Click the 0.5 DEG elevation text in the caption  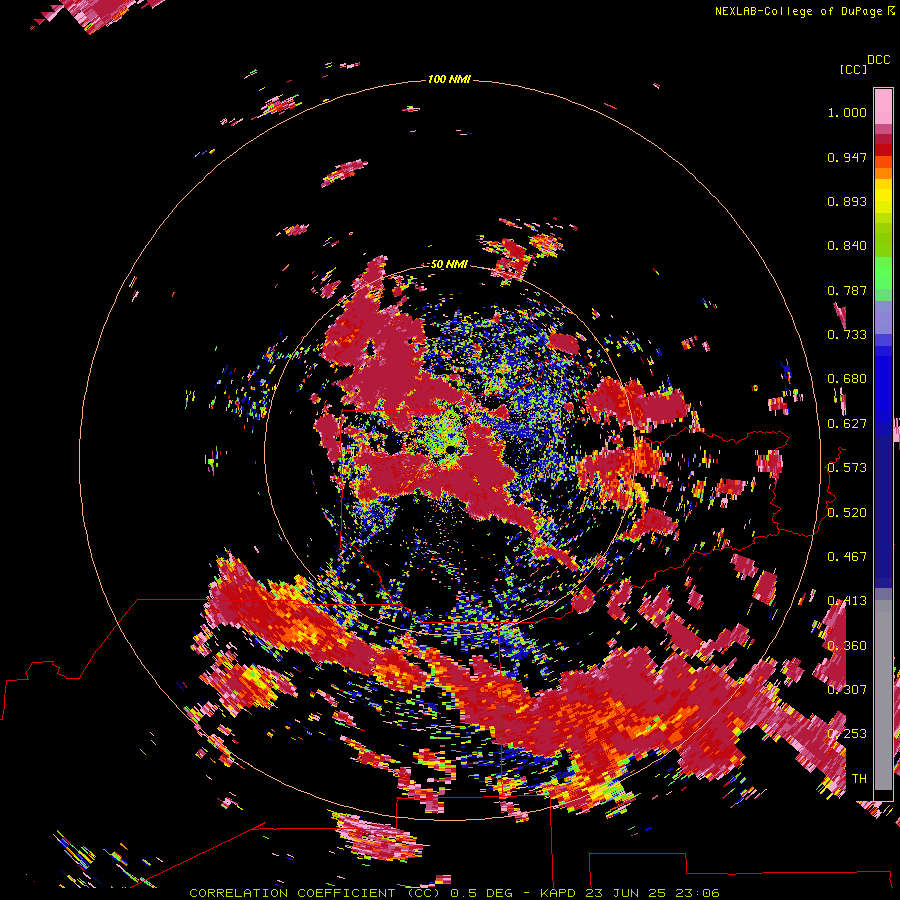tap(480, 893)
